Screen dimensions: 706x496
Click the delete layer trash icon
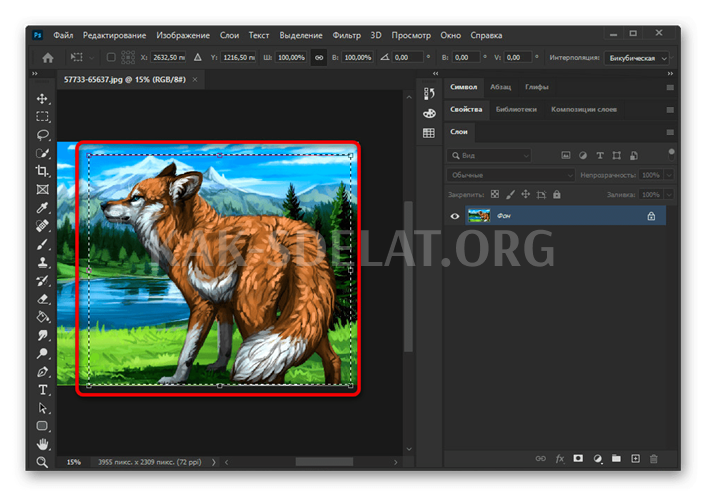pos(654,459)
